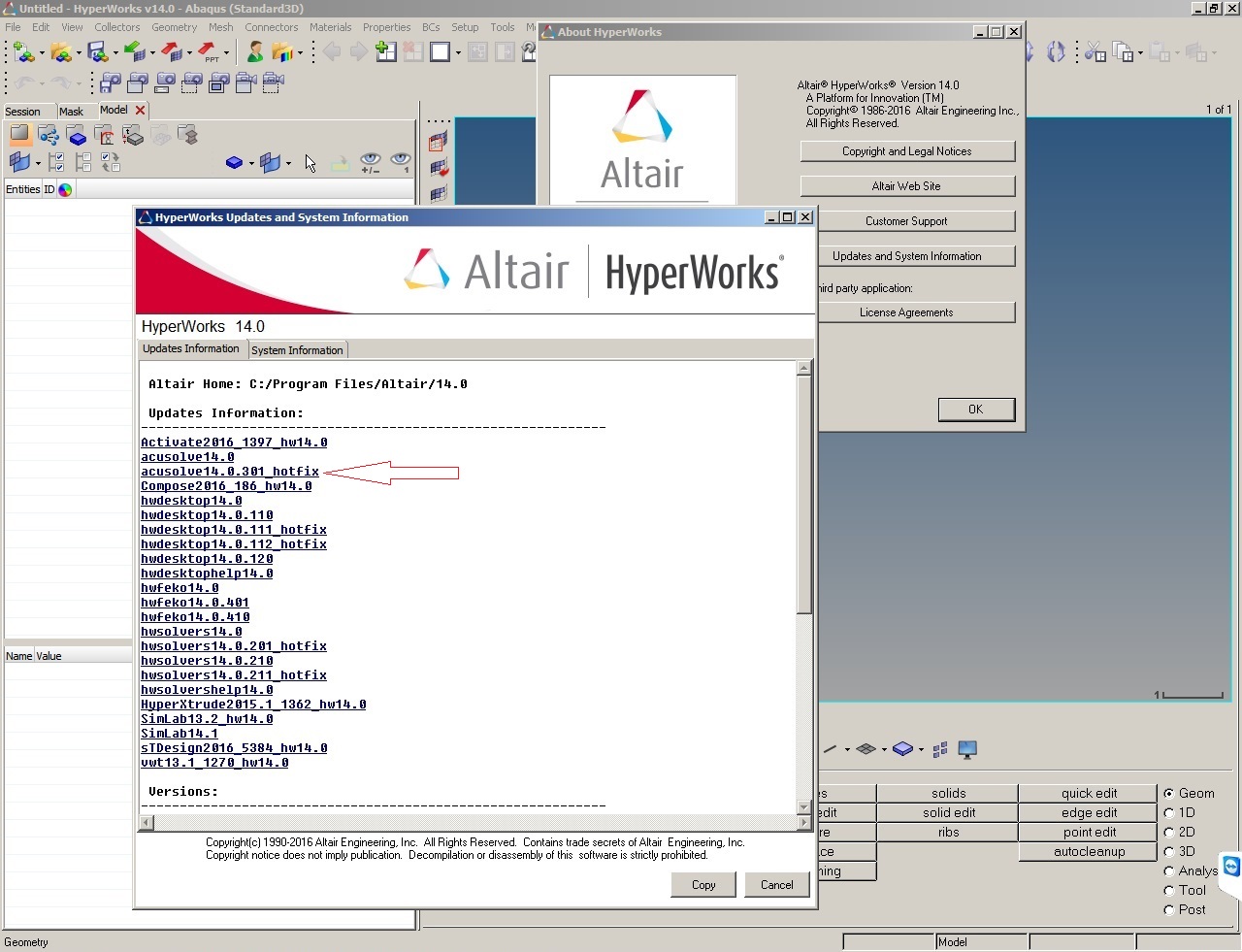Image resolution: width=1242 pixels, height=952 pixels.
Task: Expand the Open Model dropdown arrow
Action: (79, 52)
